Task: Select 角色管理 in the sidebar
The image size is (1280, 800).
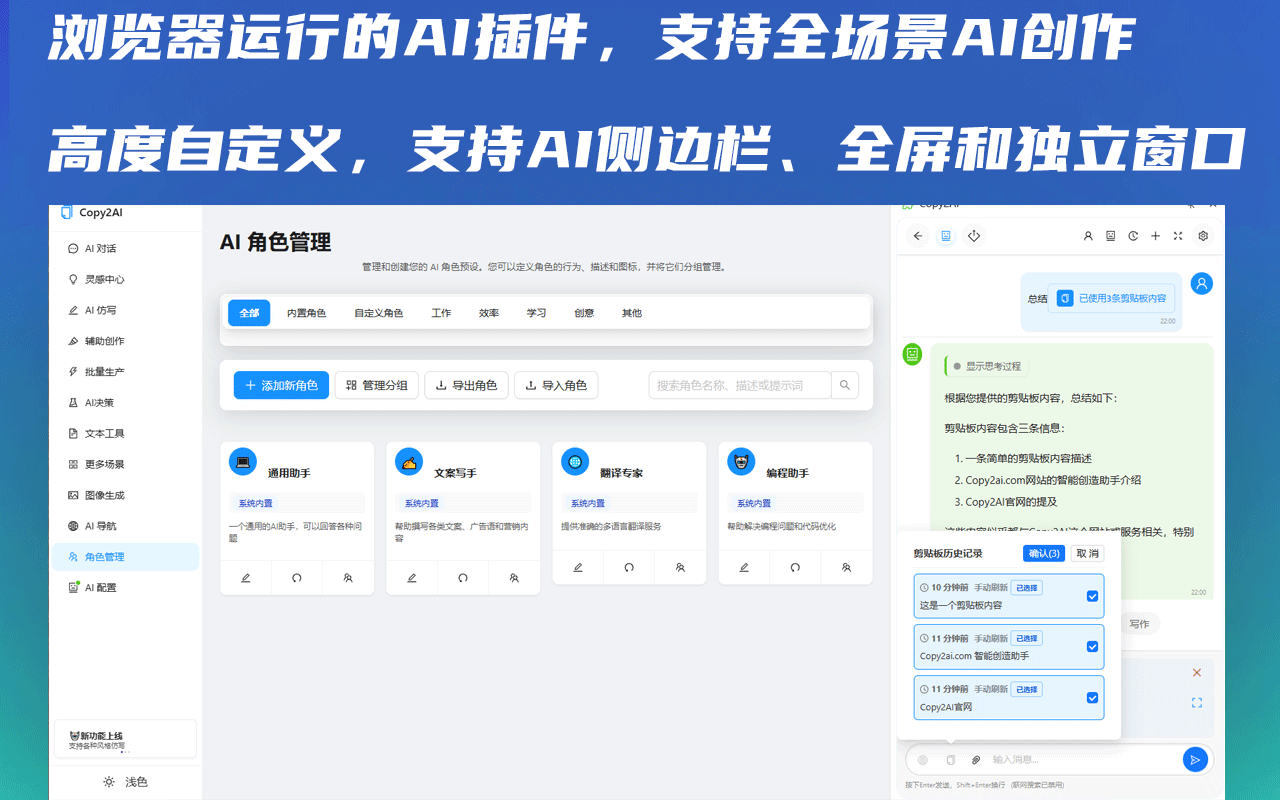Action: (125, 557)
